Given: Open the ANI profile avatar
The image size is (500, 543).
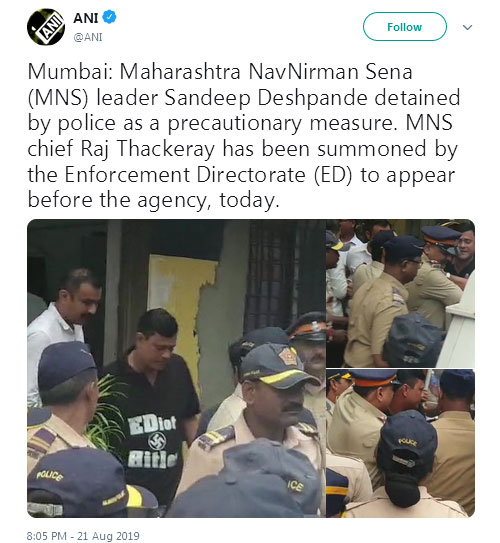Looking at the screenshot, I should [46, 27].
